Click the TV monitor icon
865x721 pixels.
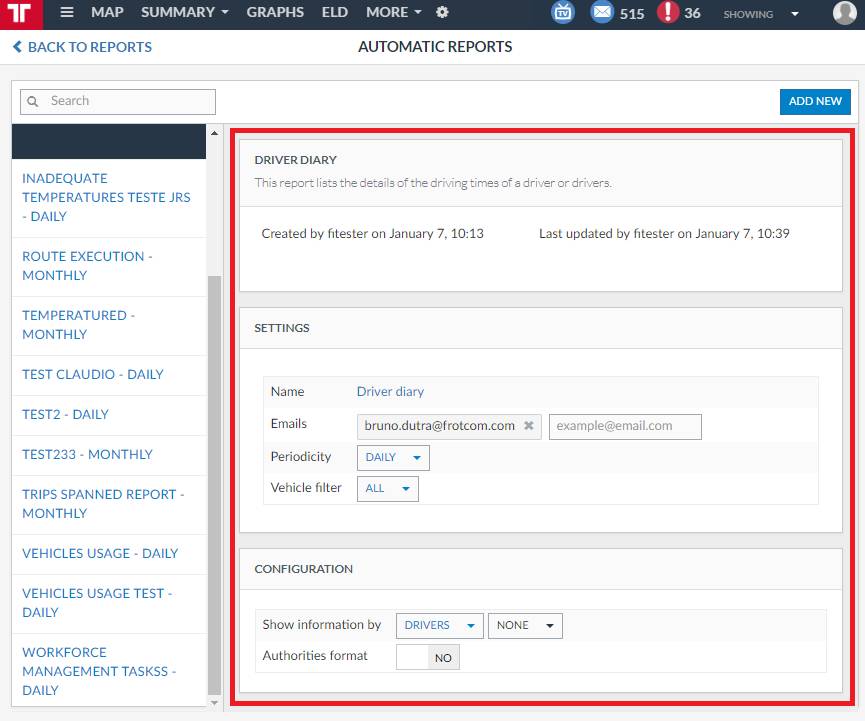(563, 13)
